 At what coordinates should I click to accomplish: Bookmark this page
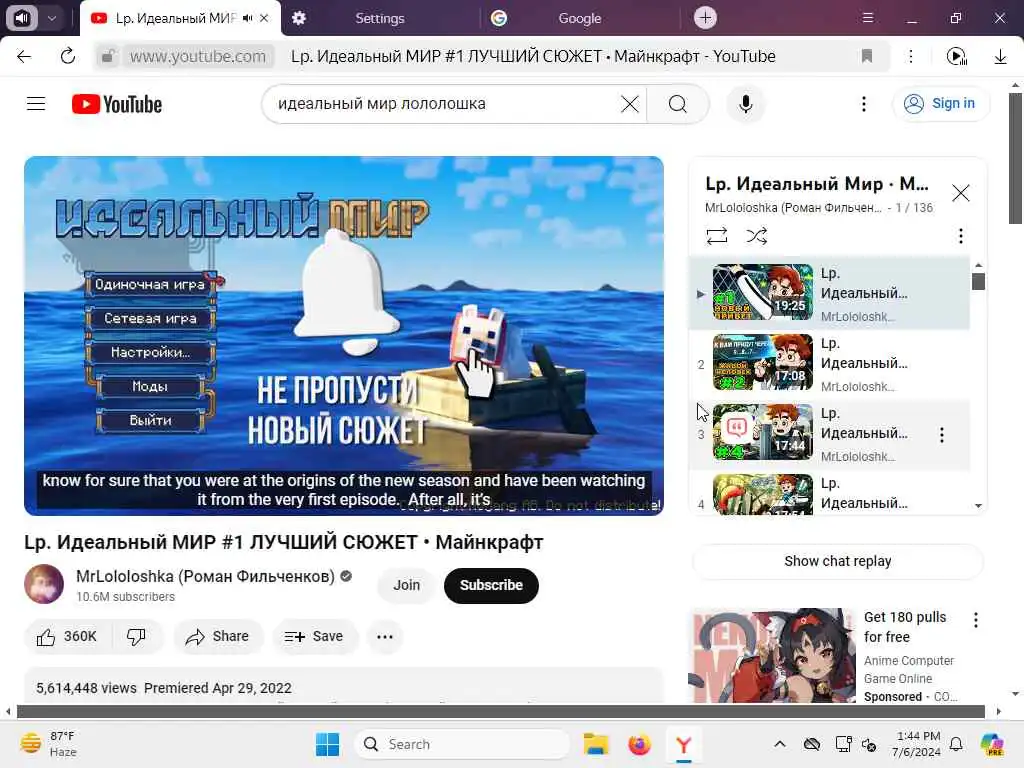[867, 56]
